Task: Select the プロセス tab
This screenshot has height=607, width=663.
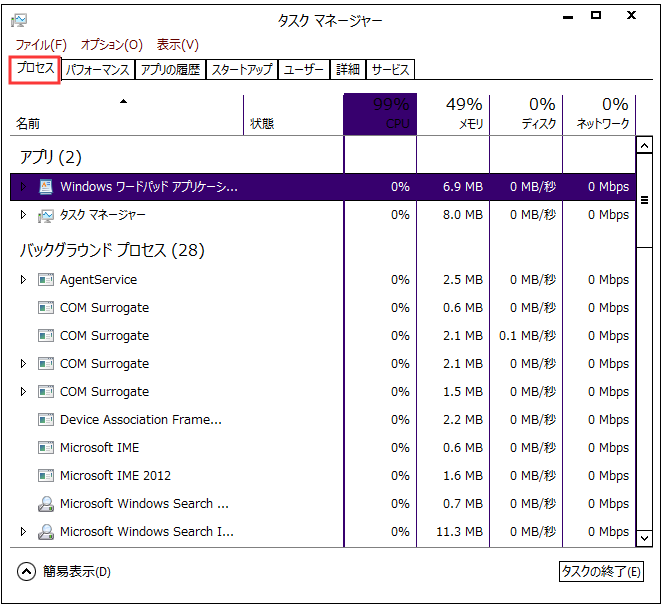Action: coord(35,69)
